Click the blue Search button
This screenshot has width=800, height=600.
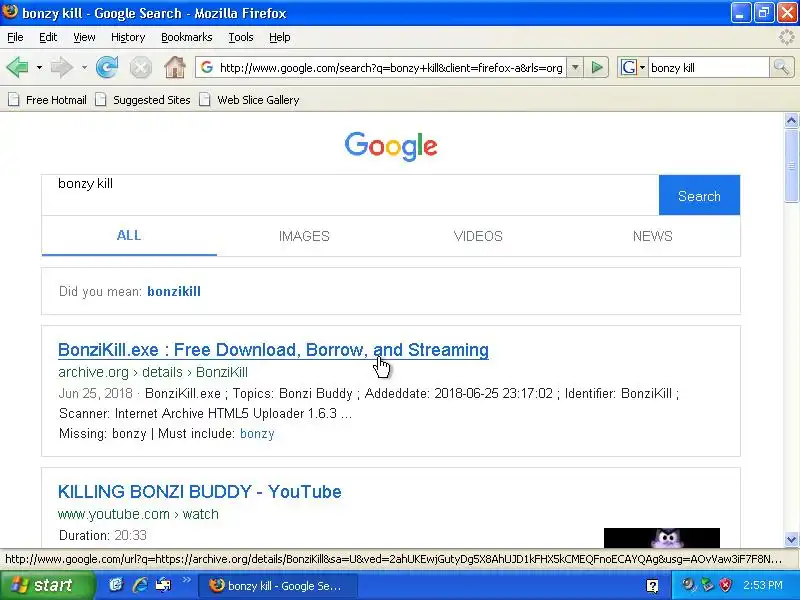tap(699, 195)
